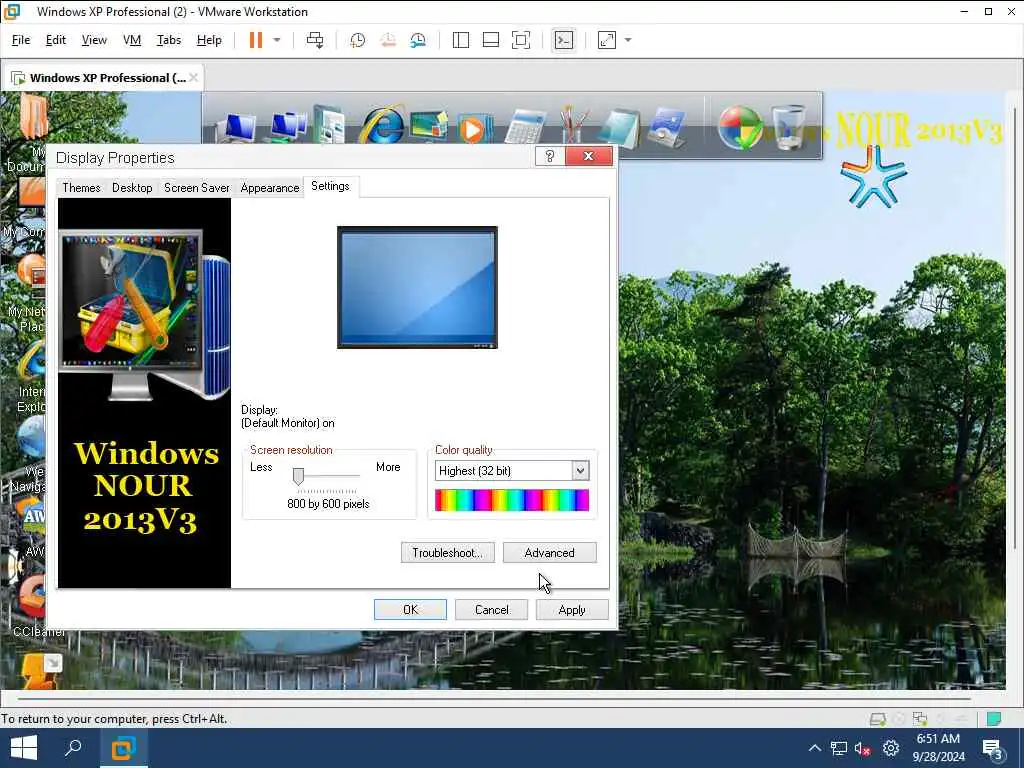
Task: Open the VMware console view icon
Action: coord(564,40)
